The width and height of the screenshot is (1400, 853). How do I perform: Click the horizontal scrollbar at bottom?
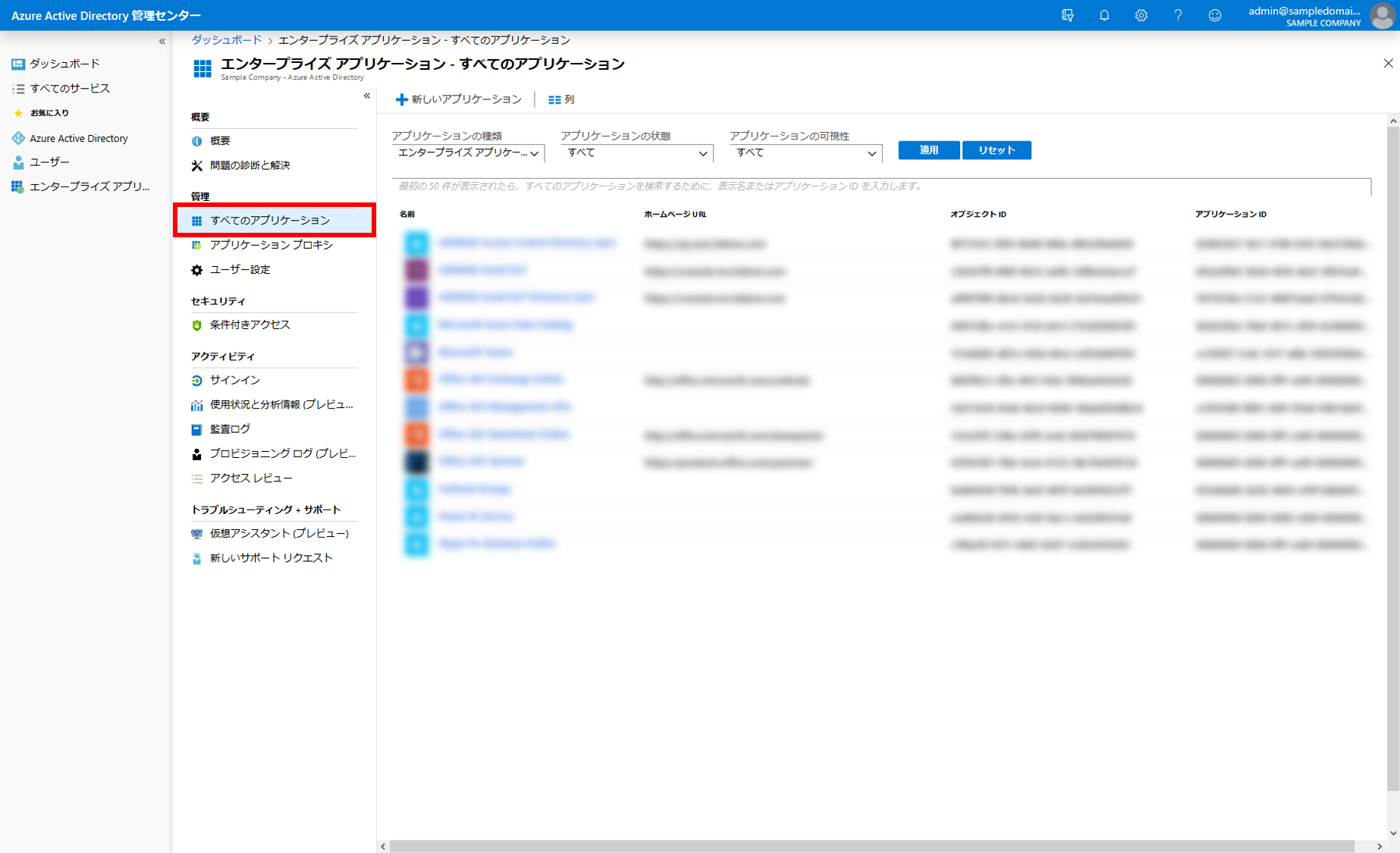(871, 846)
